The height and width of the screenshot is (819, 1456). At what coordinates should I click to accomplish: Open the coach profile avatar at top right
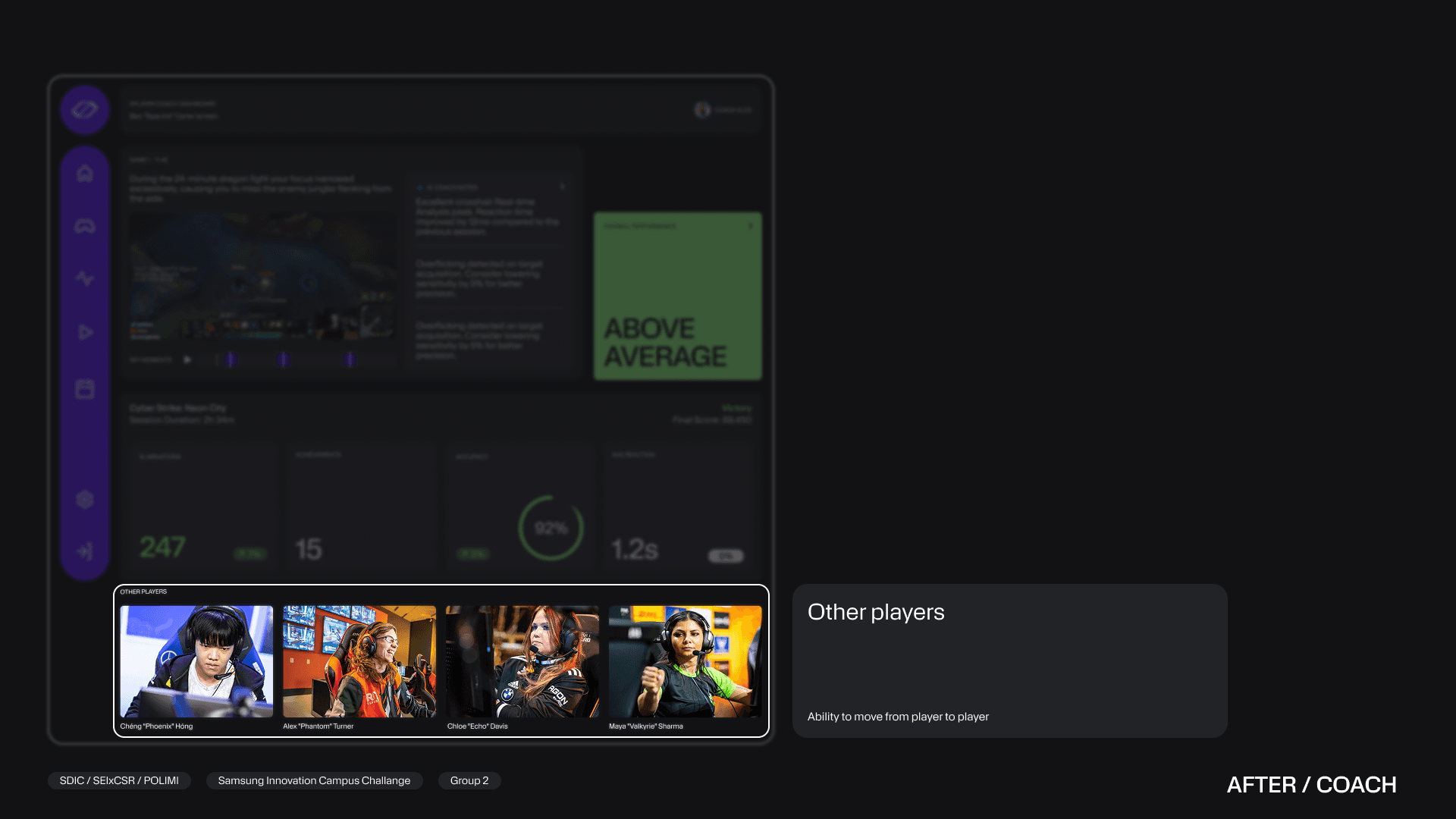point(702,110)
